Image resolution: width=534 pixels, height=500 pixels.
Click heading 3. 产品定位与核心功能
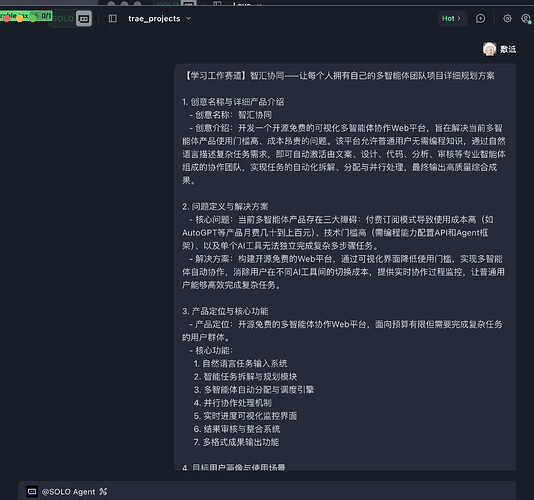pyautogui.click(x=225, y=311)
